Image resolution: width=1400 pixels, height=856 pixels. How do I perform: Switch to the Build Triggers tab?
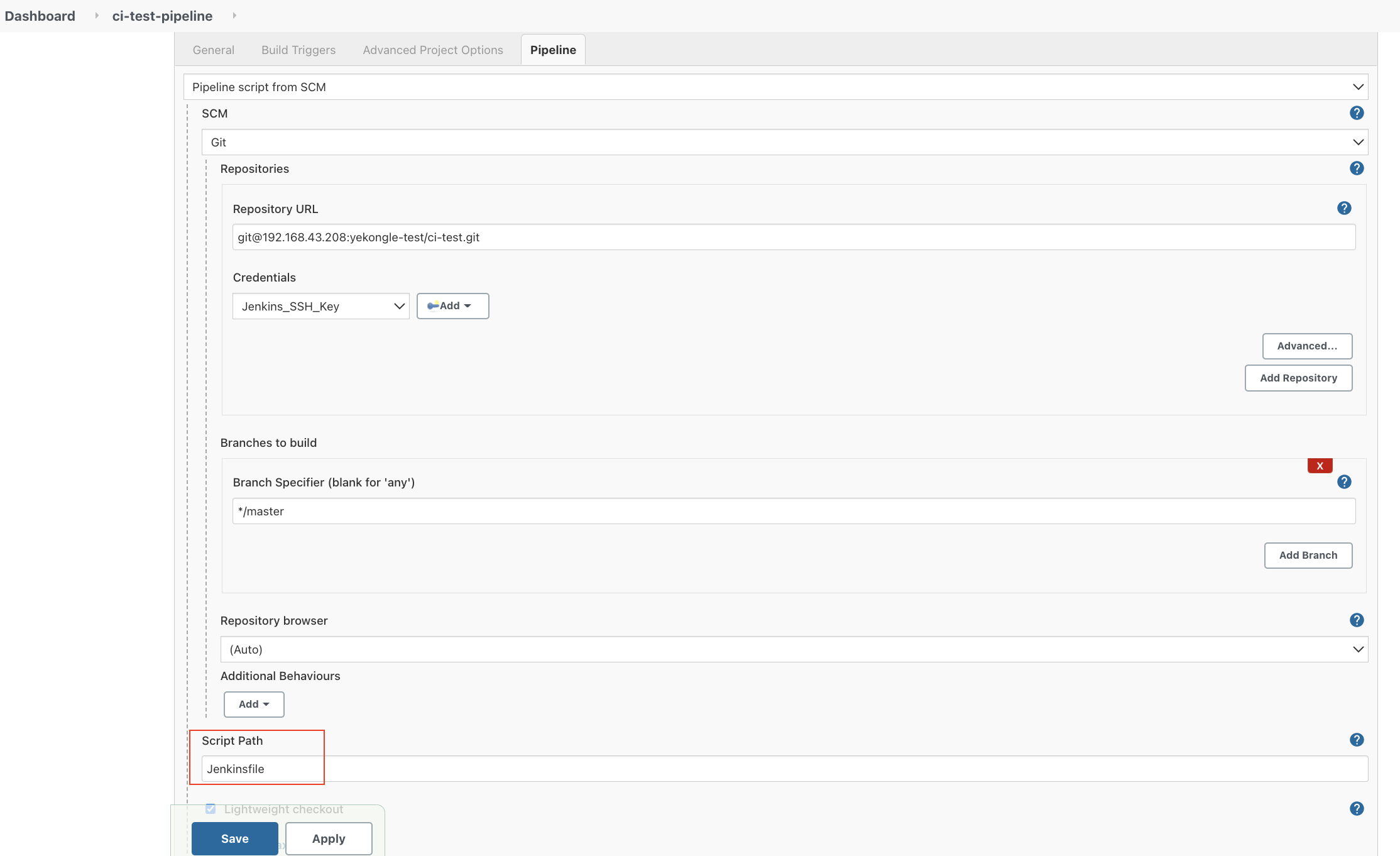pyautogui.click(x=298, y=50)
